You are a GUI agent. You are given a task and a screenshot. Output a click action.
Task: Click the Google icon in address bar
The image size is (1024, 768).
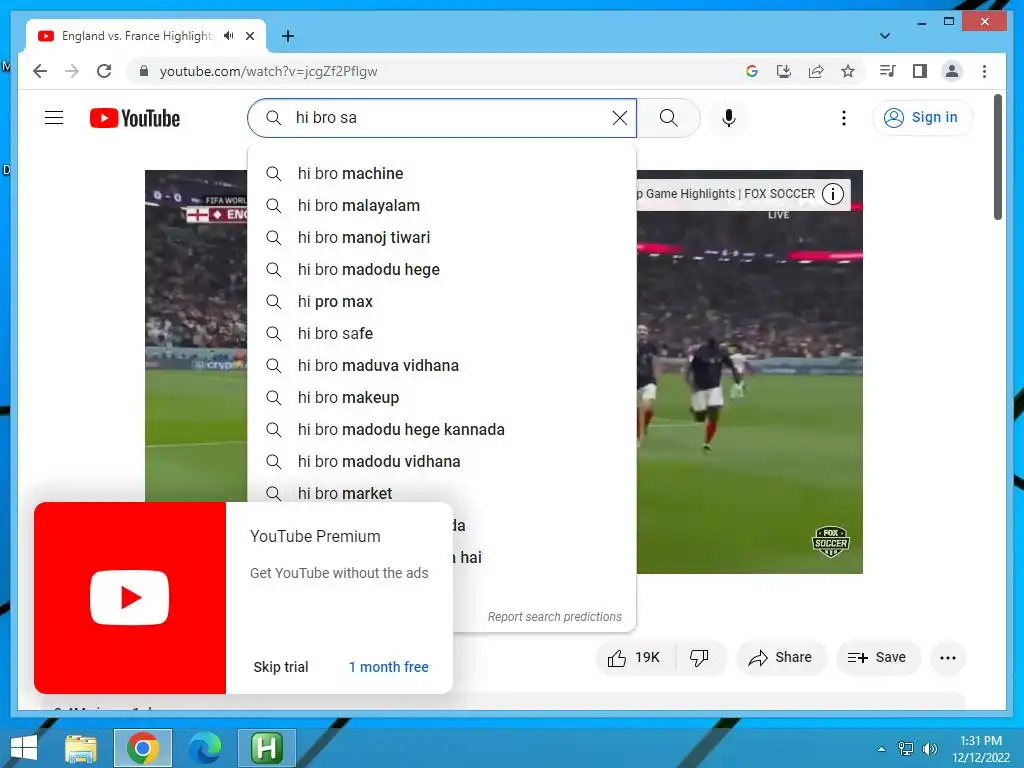tap(752, 71)
